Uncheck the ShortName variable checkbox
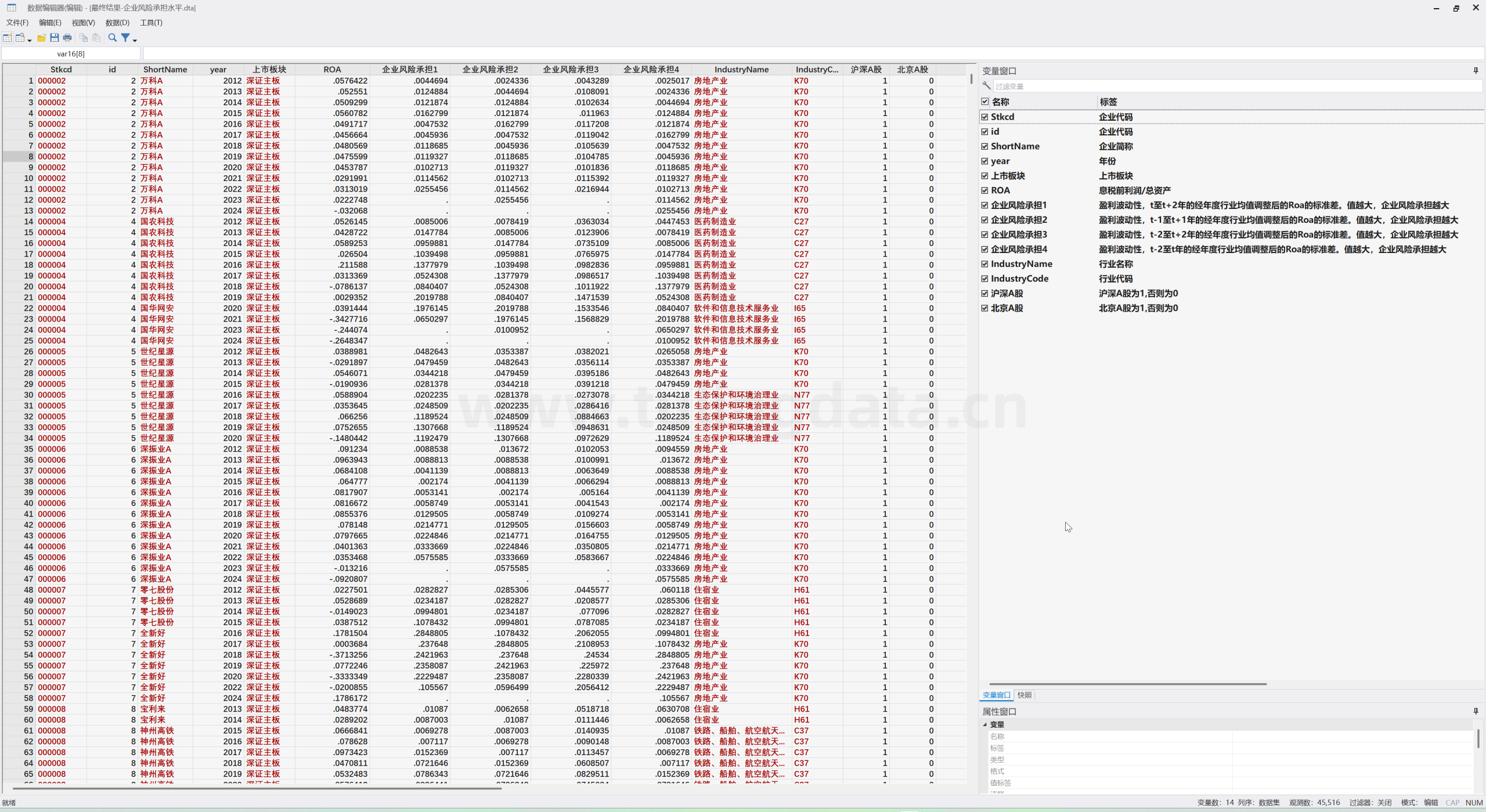This screenshot has height=812, width=1486. click(985, 146)
